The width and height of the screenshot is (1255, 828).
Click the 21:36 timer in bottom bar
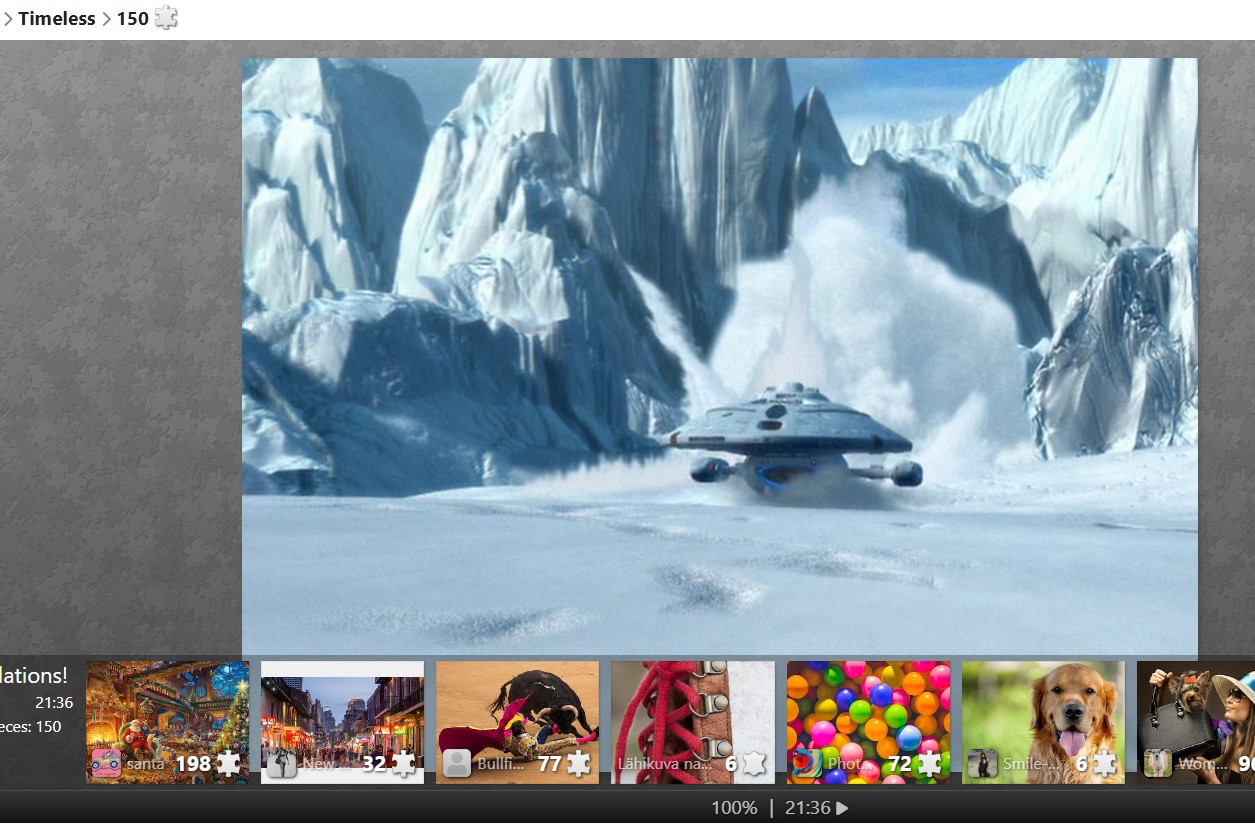808,808
